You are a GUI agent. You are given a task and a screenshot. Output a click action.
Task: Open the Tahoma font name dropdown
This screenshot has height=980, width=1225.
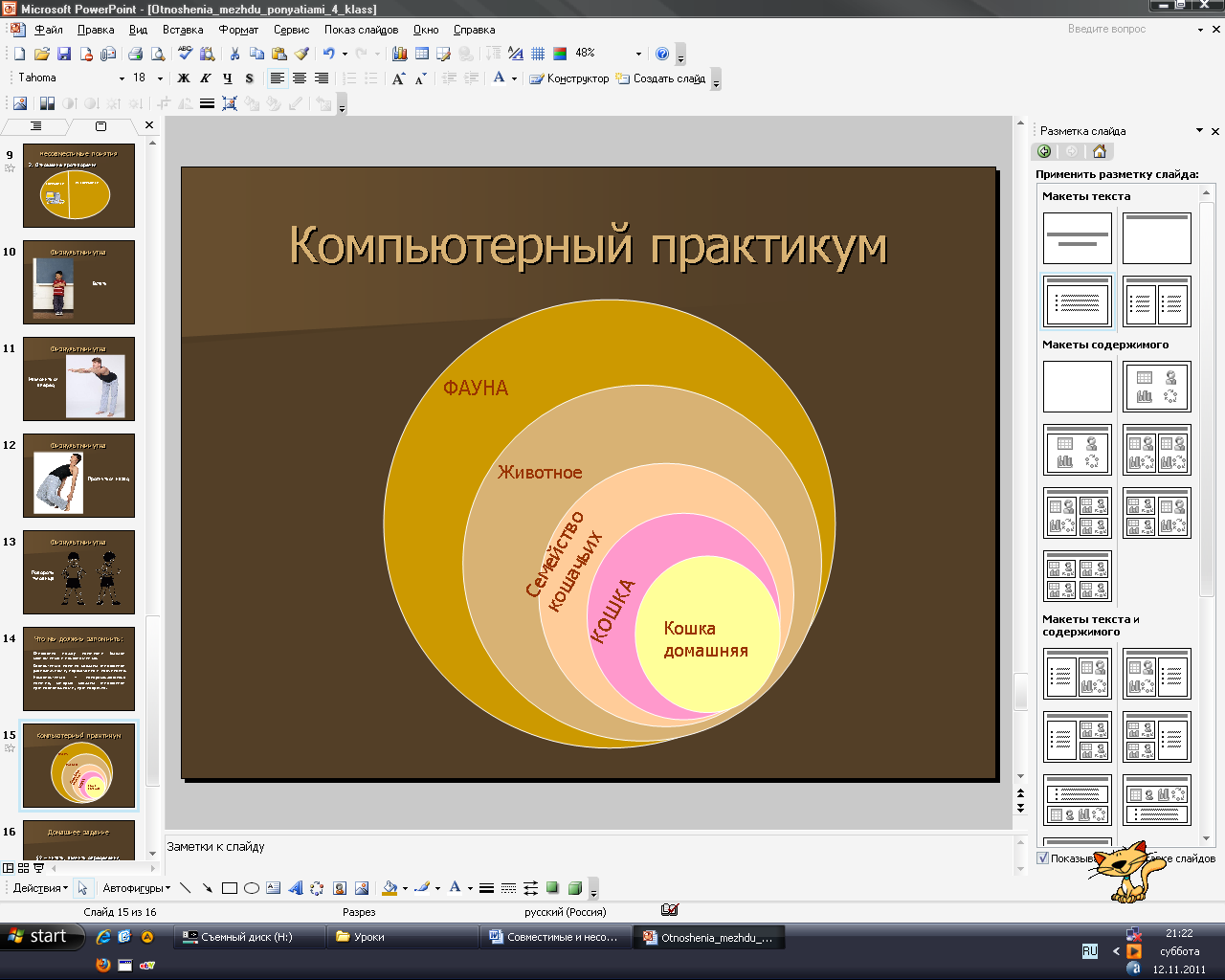(x=122, y=78)
